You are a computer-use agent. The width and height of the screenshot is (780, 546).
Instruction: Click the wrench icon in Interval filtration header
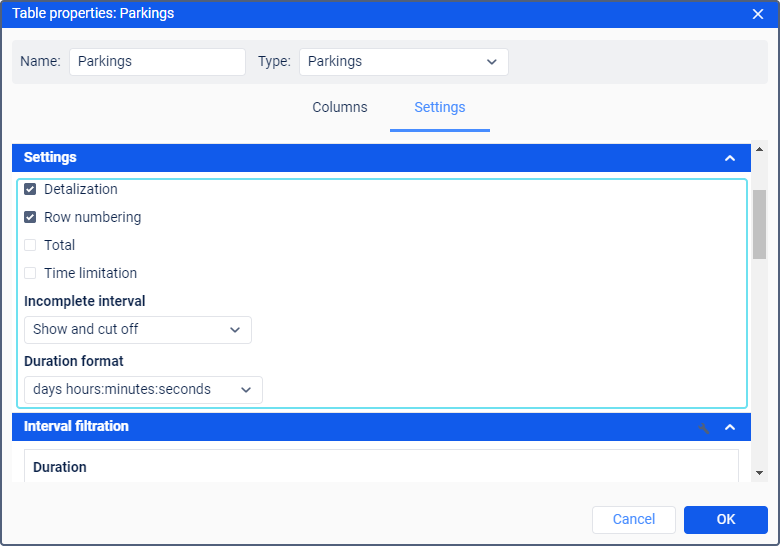pyautogui.click(x=704, y=427)
